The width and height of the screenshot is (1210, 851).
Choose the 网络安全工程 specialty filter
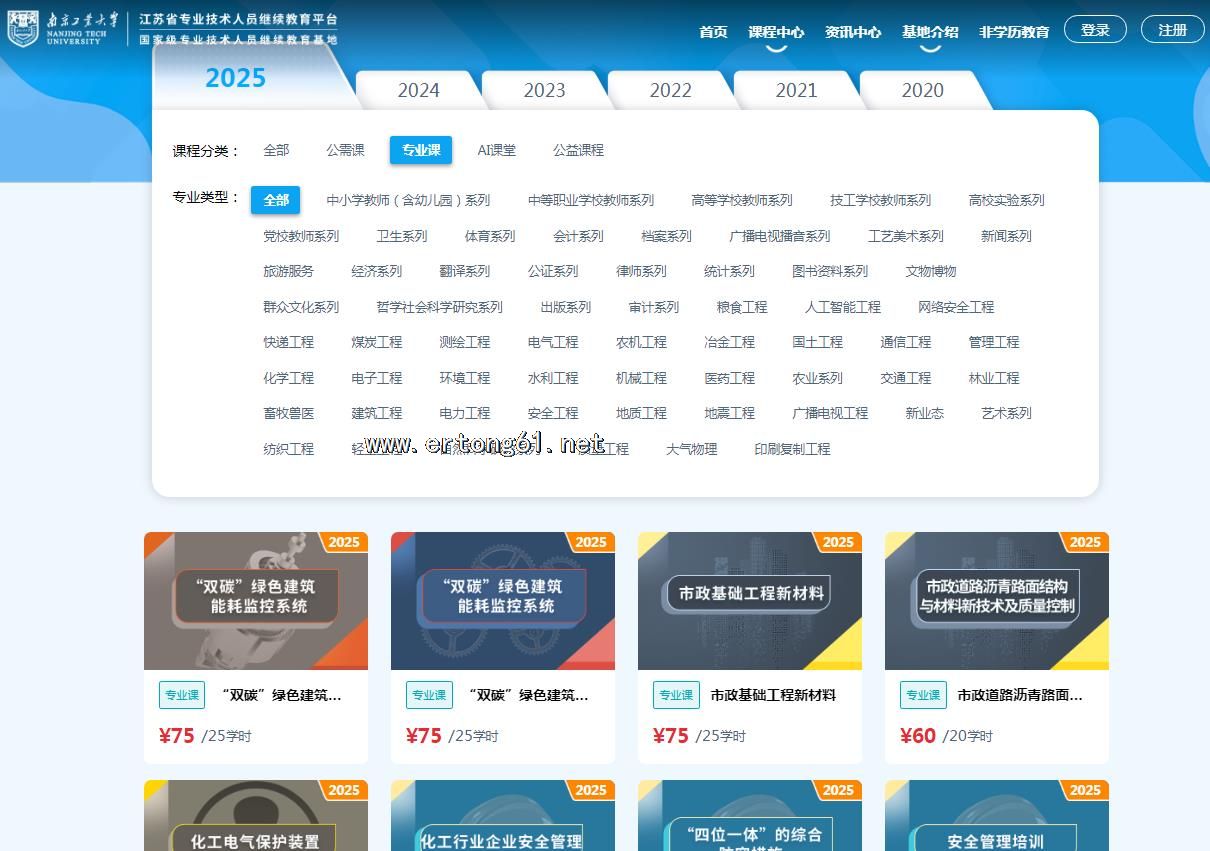coord(955,307)
